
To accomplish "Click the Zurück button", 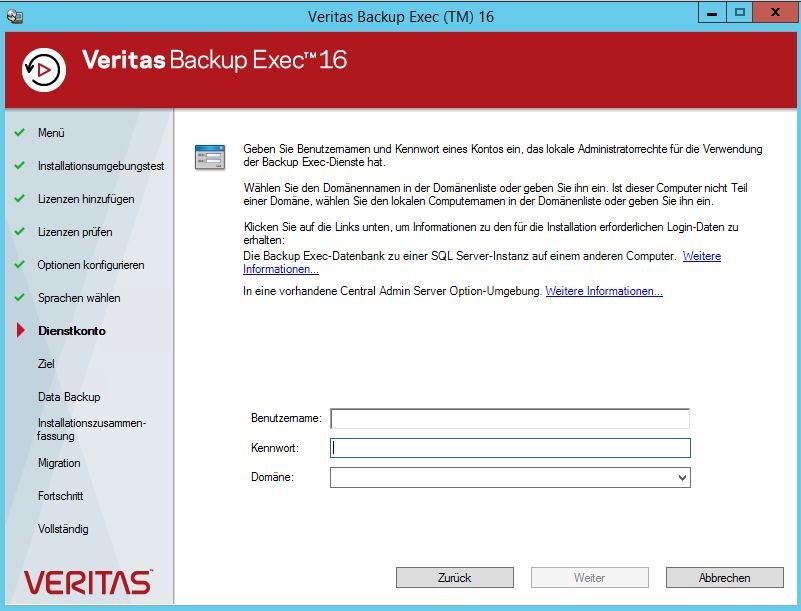I will (455, 577).
